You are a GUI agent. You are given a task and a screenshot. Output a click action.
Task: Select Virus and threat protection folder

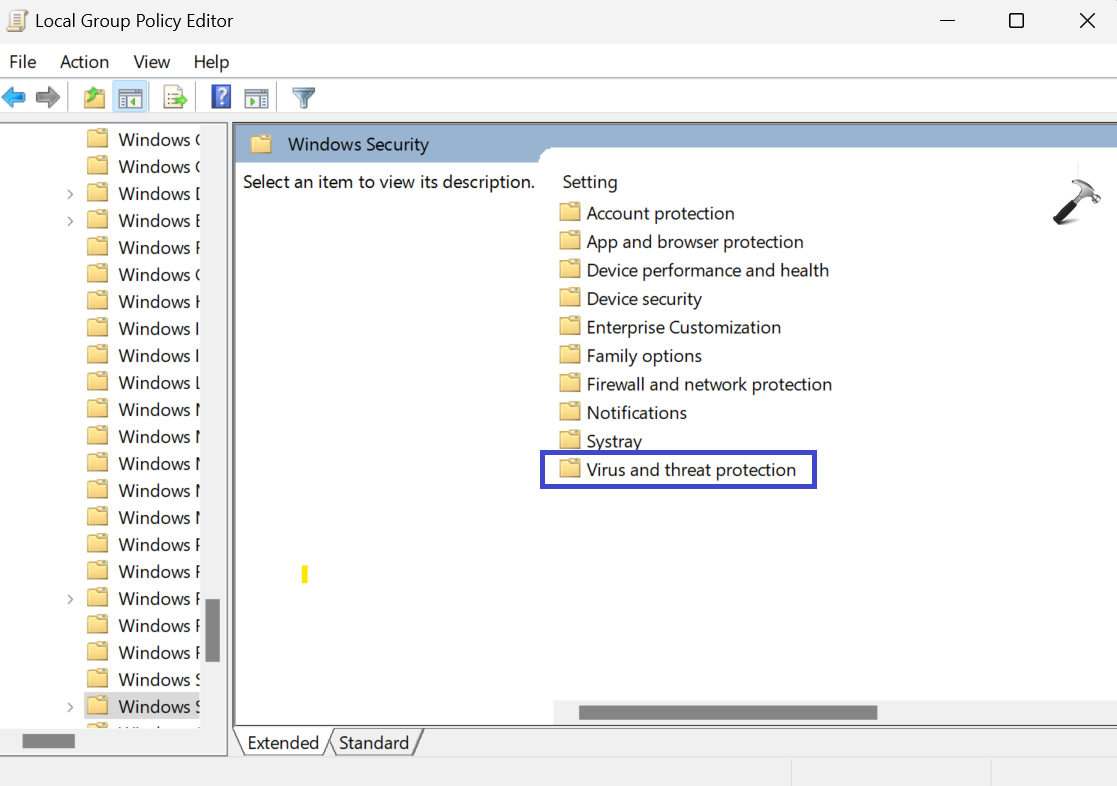[678, 470]
